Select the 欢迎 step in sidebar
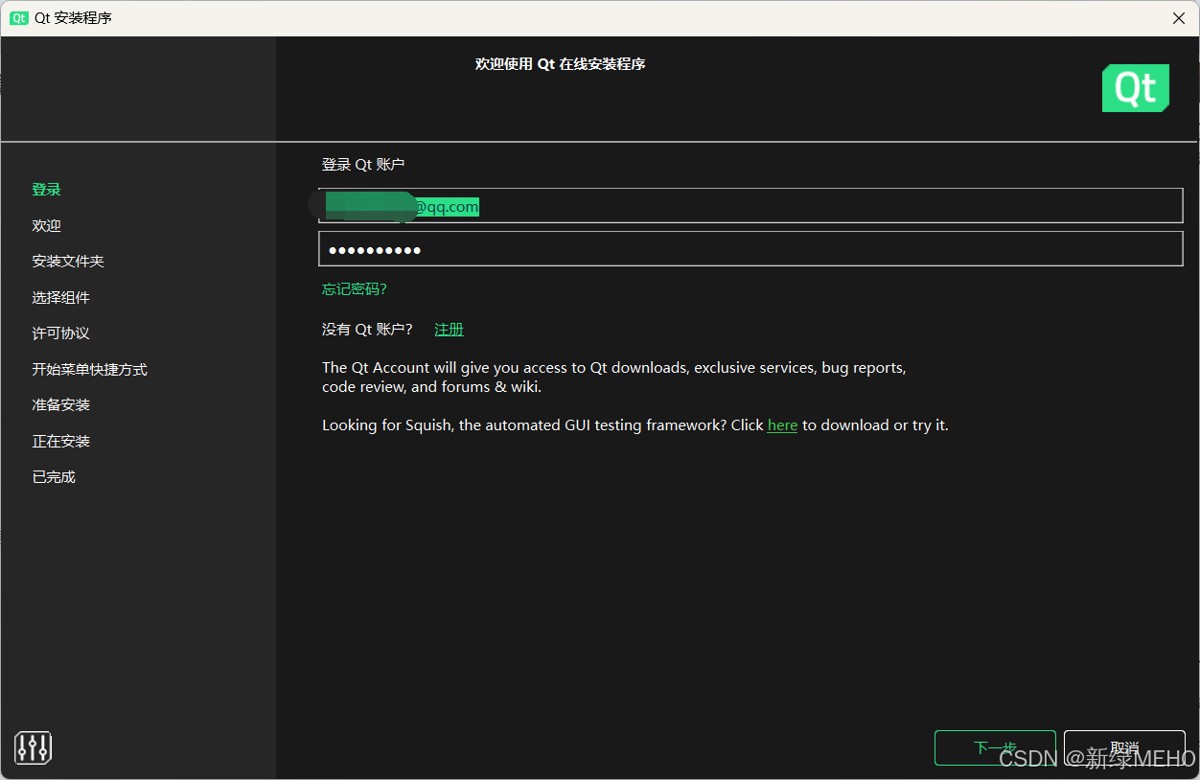Image resolution: width=1200 pixels, height=780 pixels. click(x=46, y=225)
